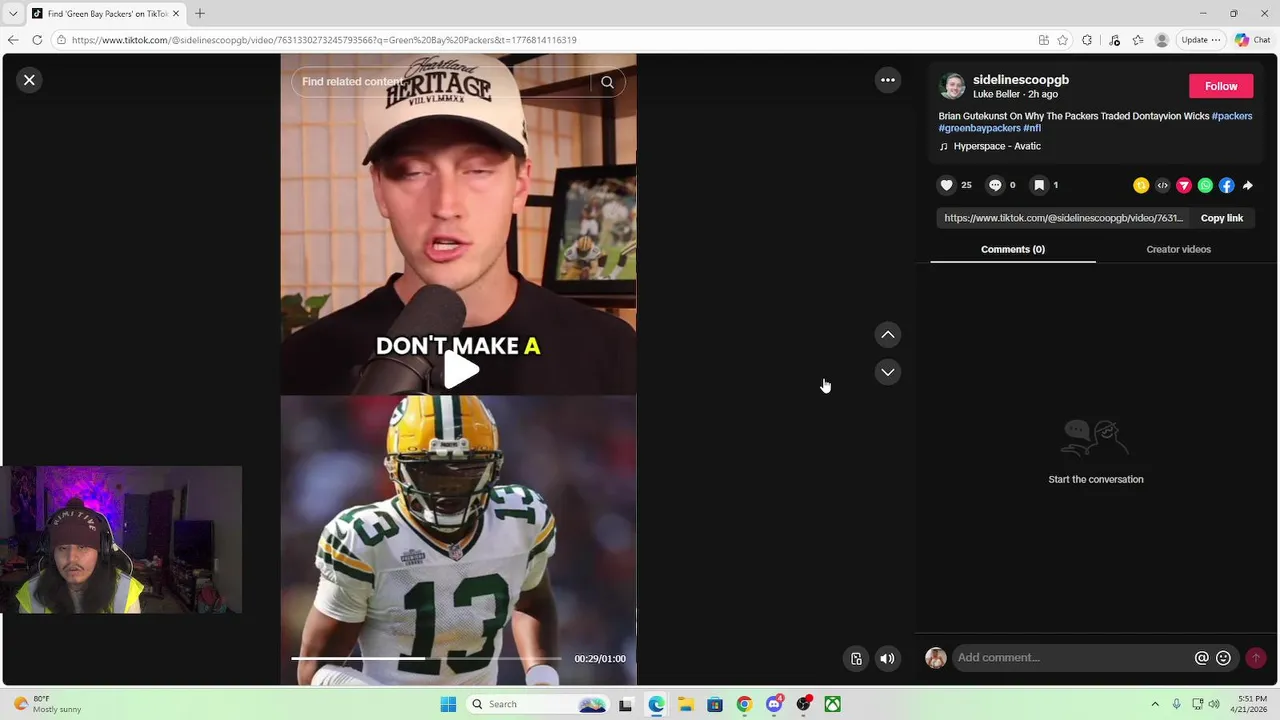Viewport: 1280px width, 720px height.
Task: Open sidelinescoopgb profile by username
Action: 1021,80
